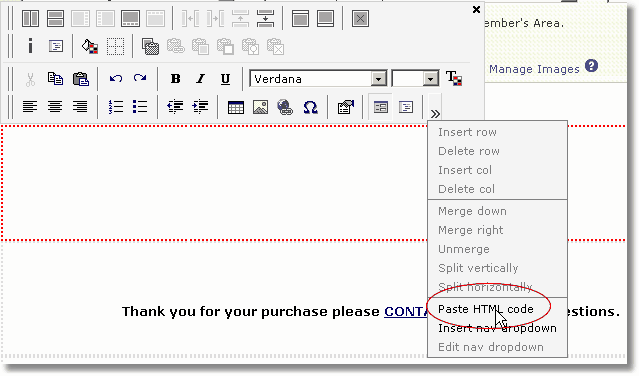
Task: Insert a bulleted list
Action: [140, 107]
